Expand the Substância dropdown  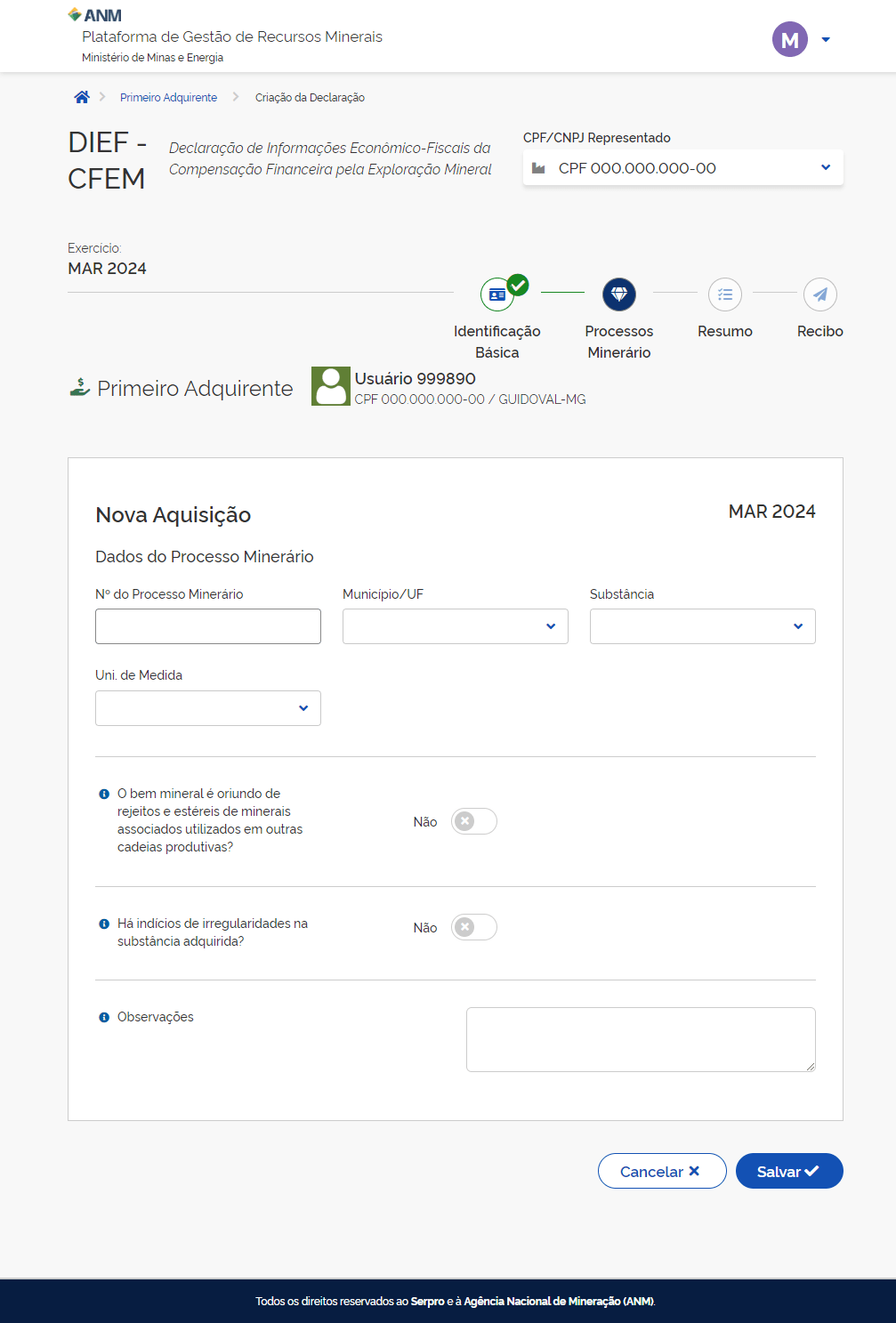(x=702, y=626)
